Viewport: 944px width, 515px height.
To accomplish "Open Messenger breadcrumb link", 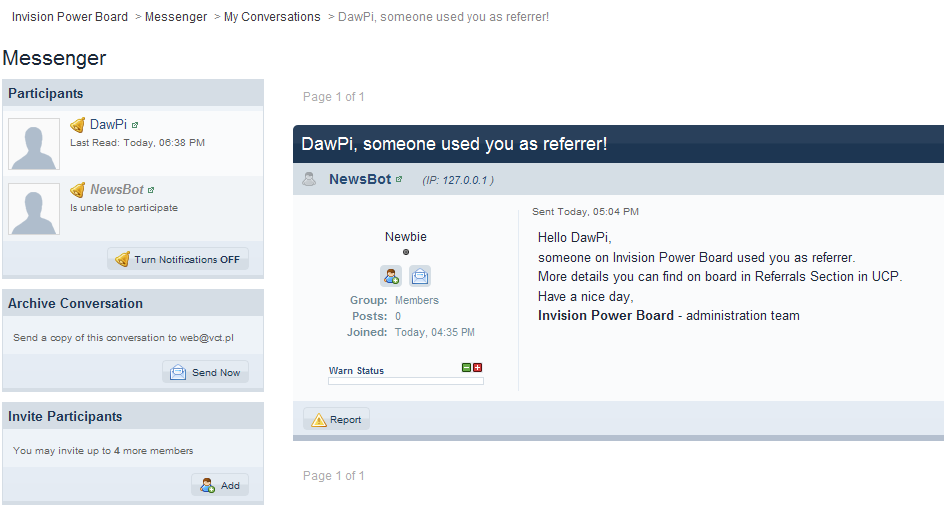I will point(176,17).
